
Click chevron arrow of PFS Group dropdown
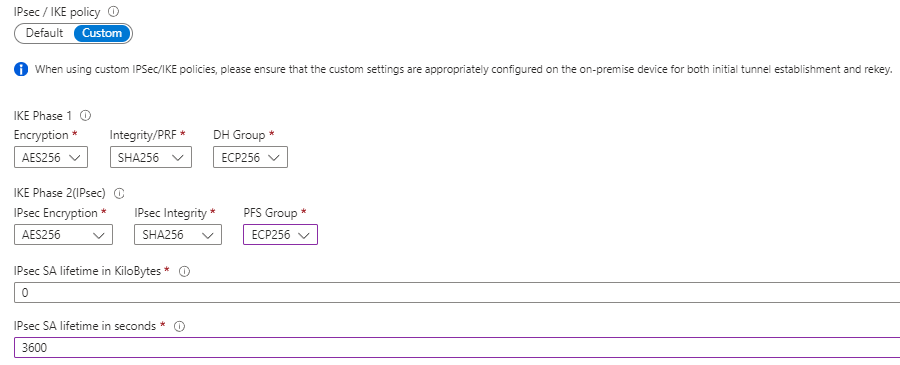click(304, 235)
